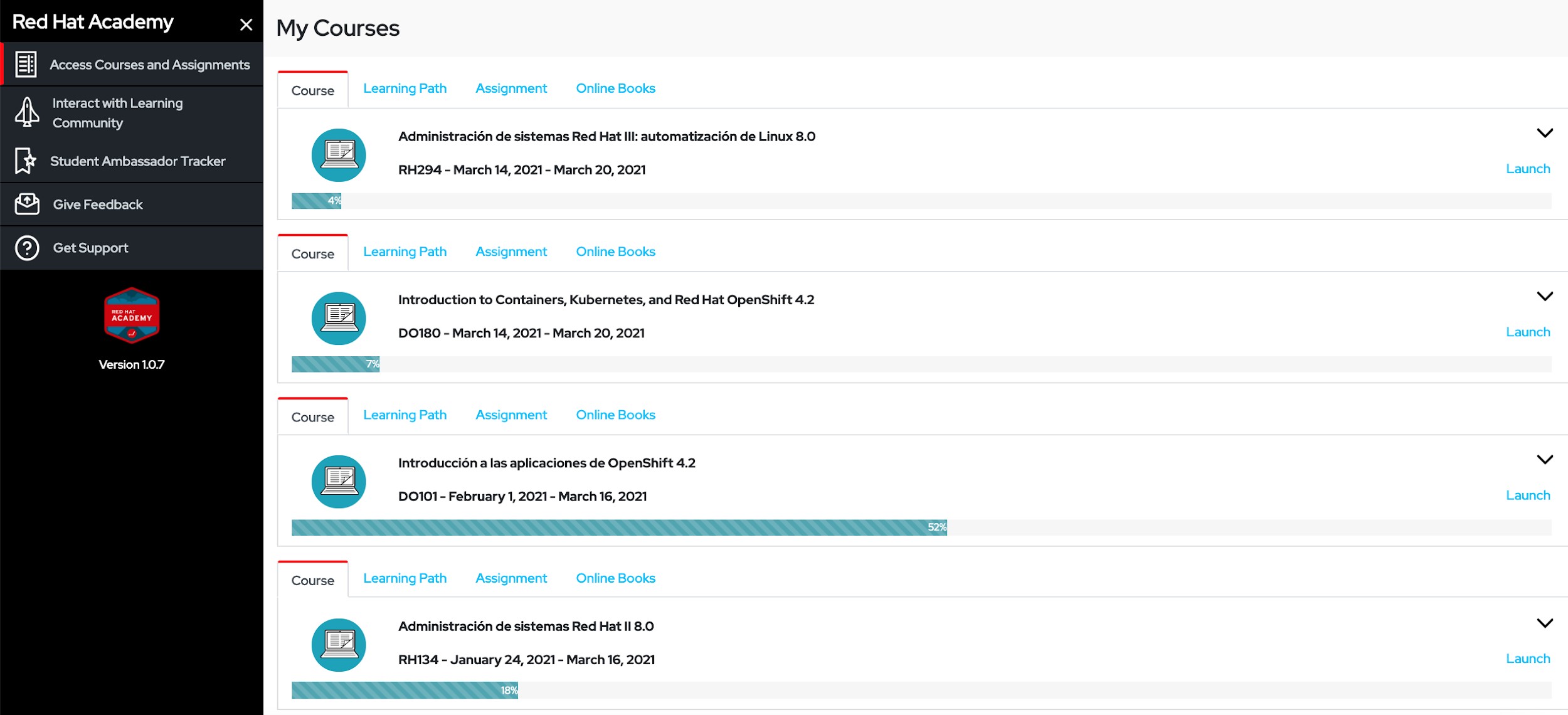This screenshot has width=1568, height=715.
Task: Expand the RH294 course details chevron
Action: (1545, 133)
